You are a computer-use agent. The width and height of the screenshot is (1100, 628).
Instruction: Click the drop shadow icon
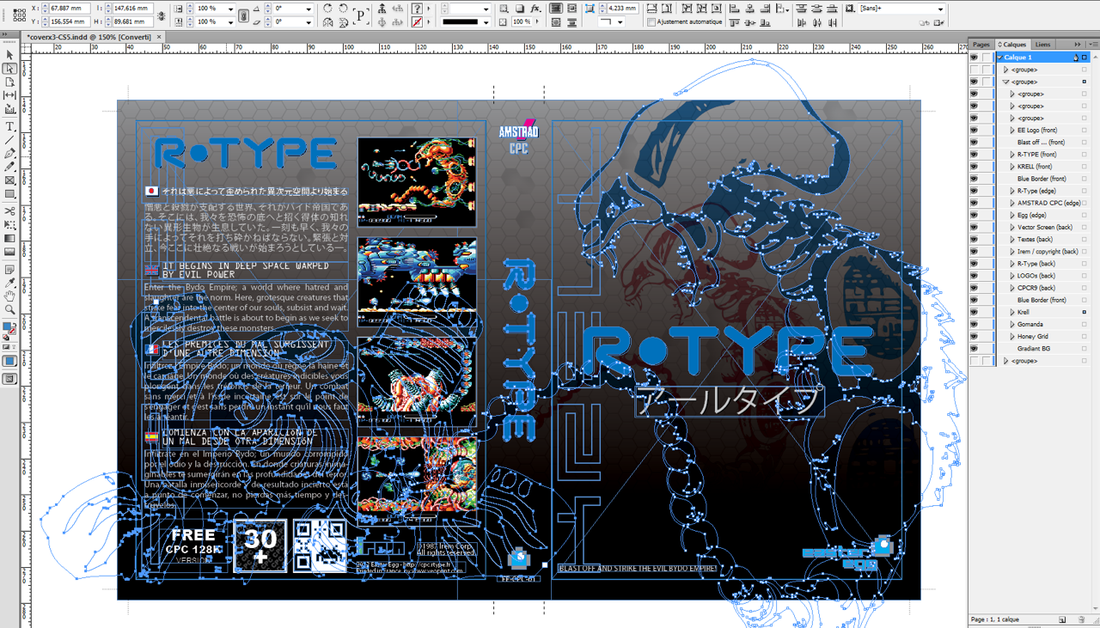[520, 8]
